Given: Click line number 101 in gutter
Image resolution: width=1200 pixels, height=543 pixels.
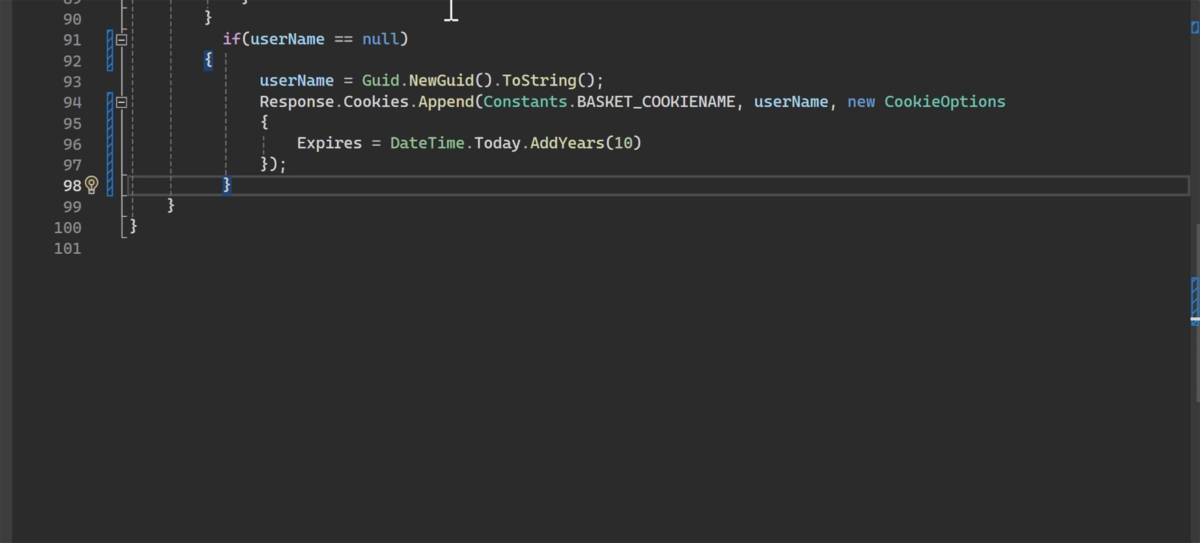Looking at the screenshot, I should (67, 248).
